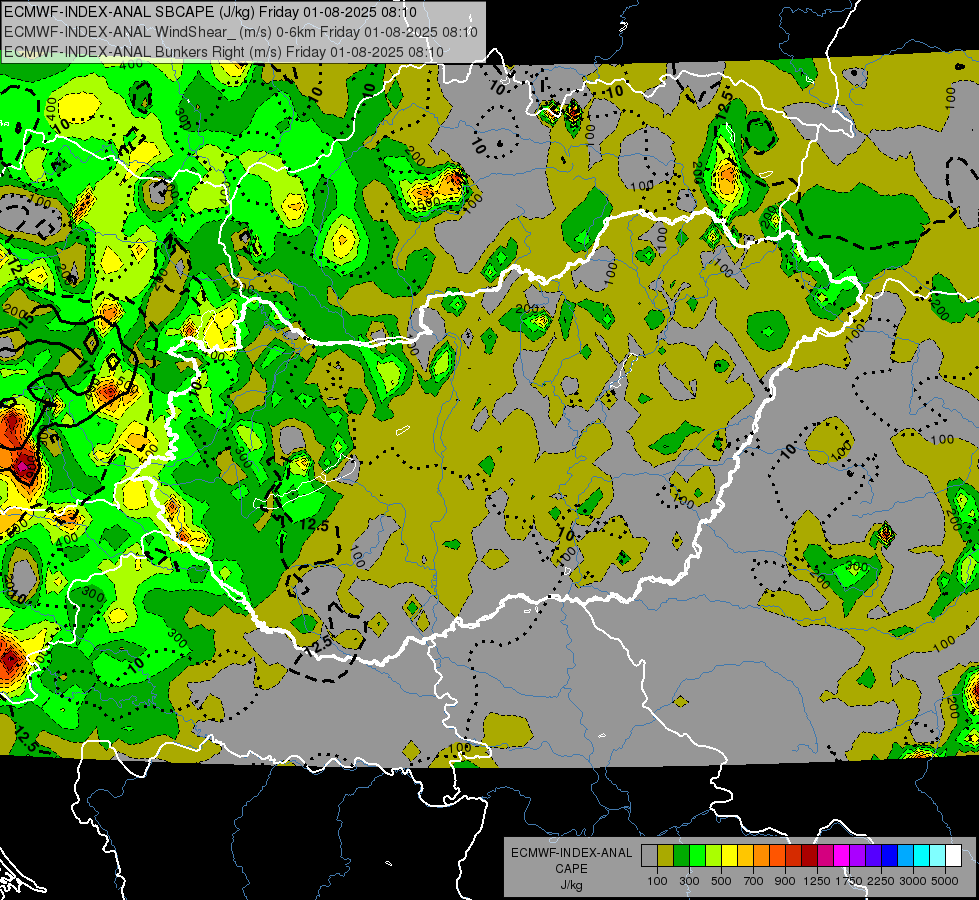Select the white swatch at legend end
Viewport: 979px width, 900px height.
click(954, 856)
